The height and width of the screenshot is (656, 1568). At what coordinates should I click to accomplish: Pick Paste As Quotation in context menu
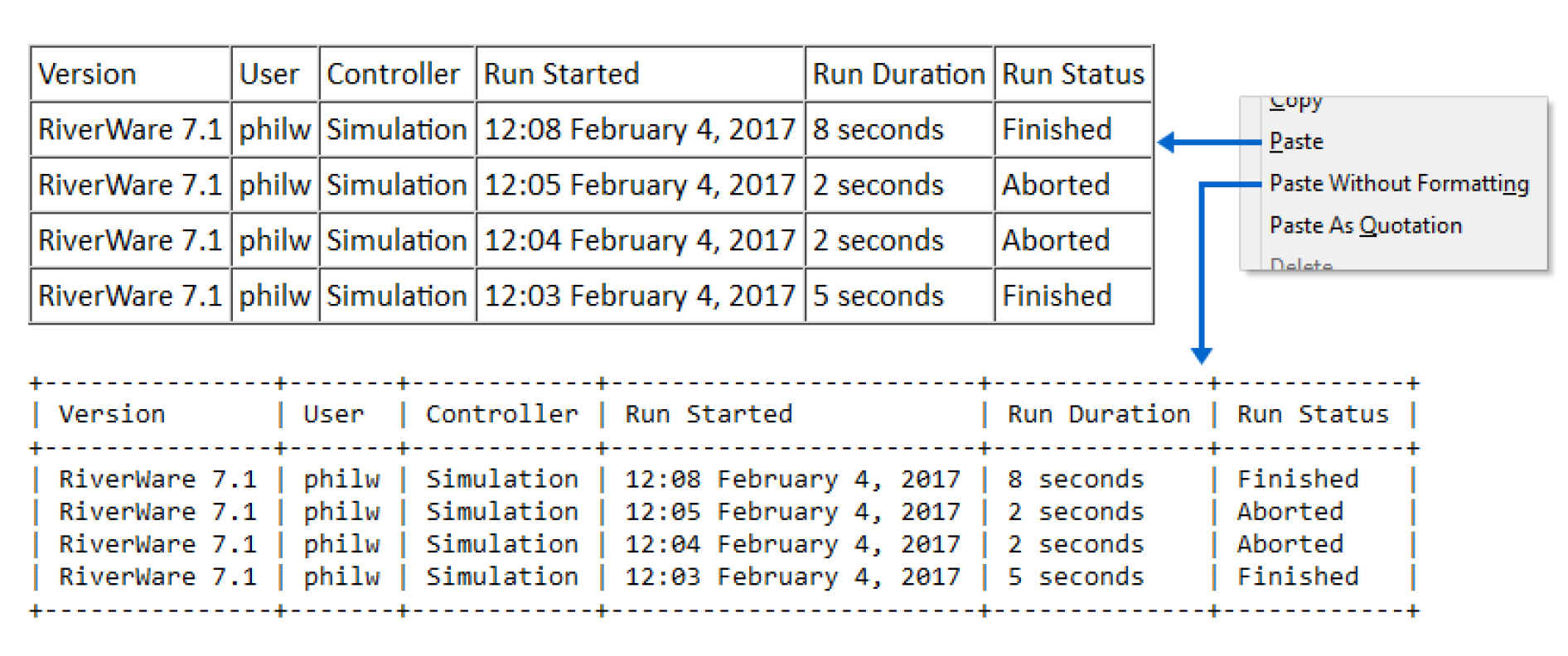(1365, 225)
